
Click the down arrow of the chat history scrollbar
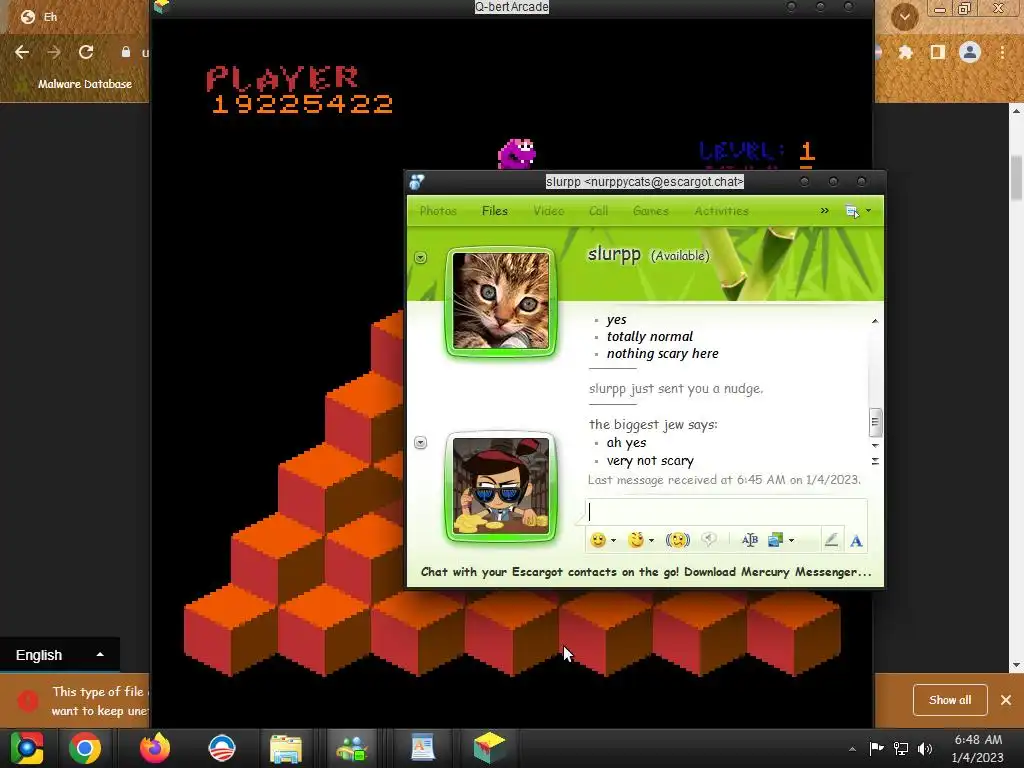(x=875, y=445)
